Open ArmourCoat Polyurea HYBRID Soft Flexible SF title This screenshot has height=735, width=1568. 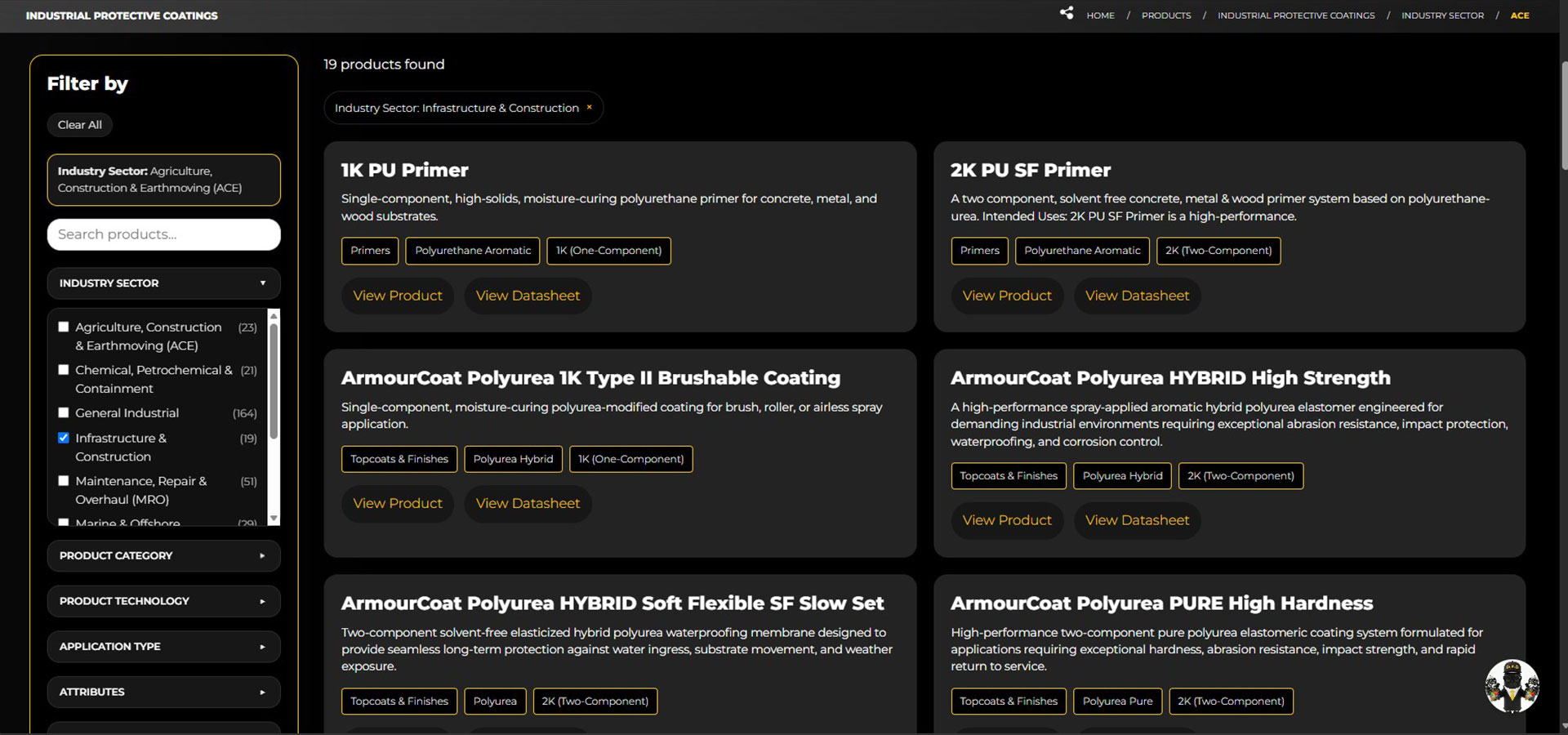612,604
